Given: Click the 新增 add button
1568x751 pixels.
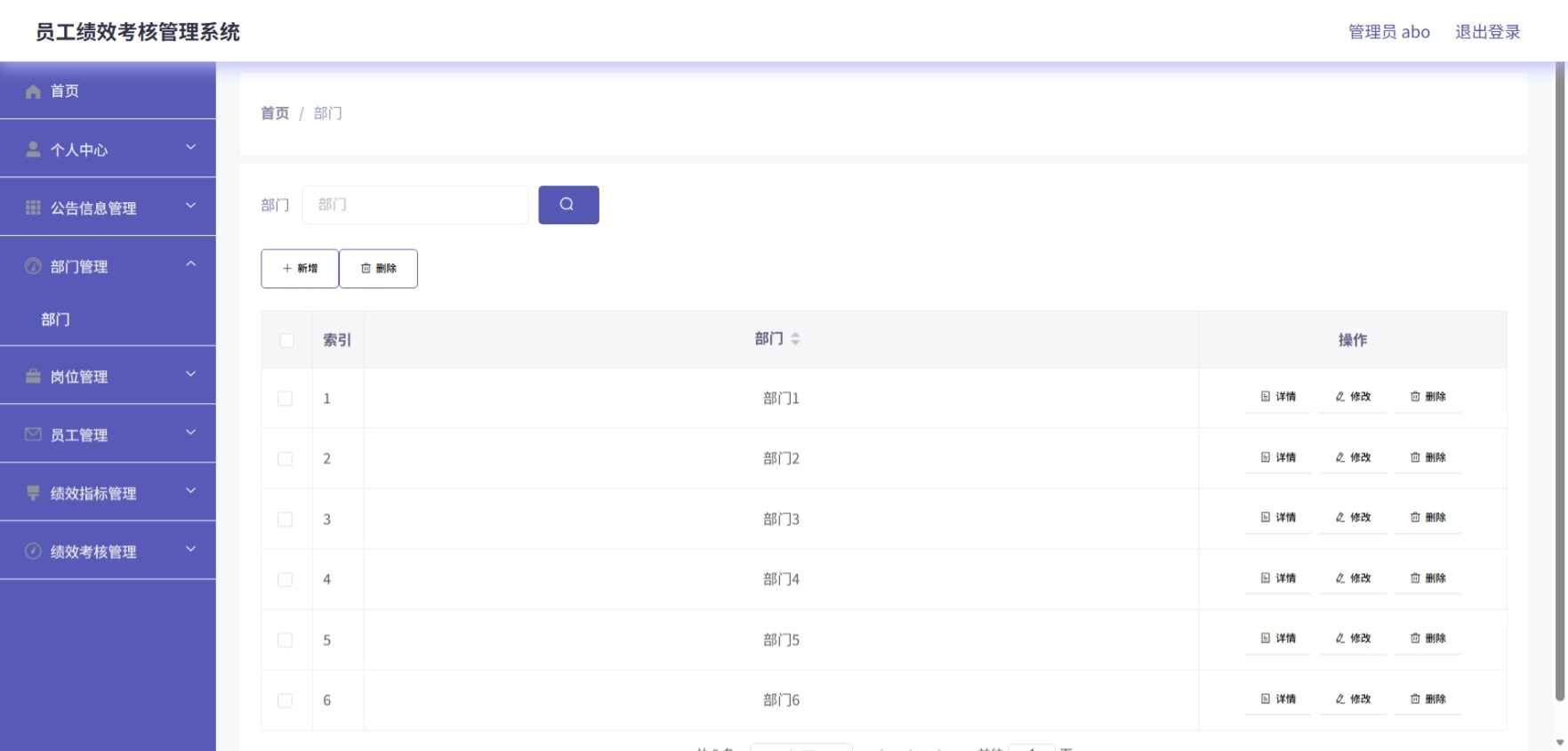Looking at the screenshot, I should pos(300,269).
